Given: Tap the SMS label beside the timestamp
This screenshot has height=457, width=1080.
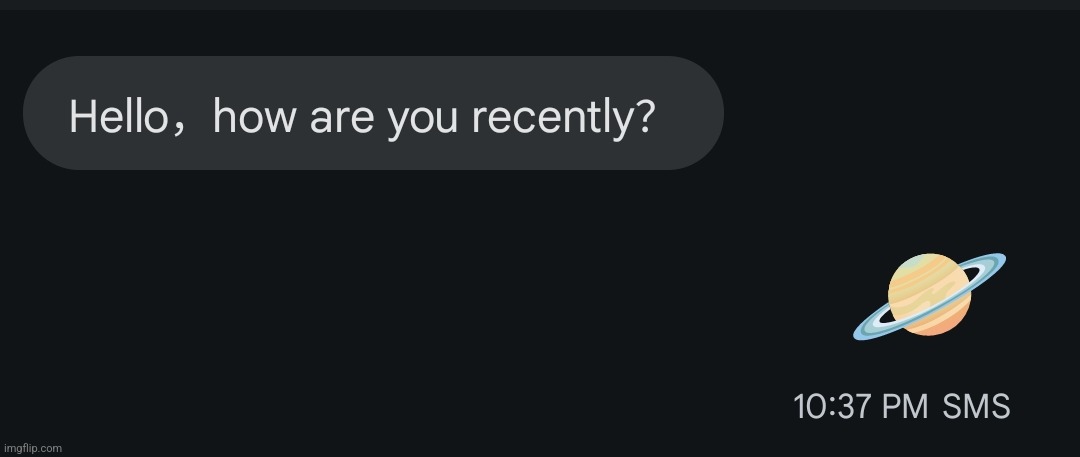Looking at the screenshot, I should (x=976, y=407).
